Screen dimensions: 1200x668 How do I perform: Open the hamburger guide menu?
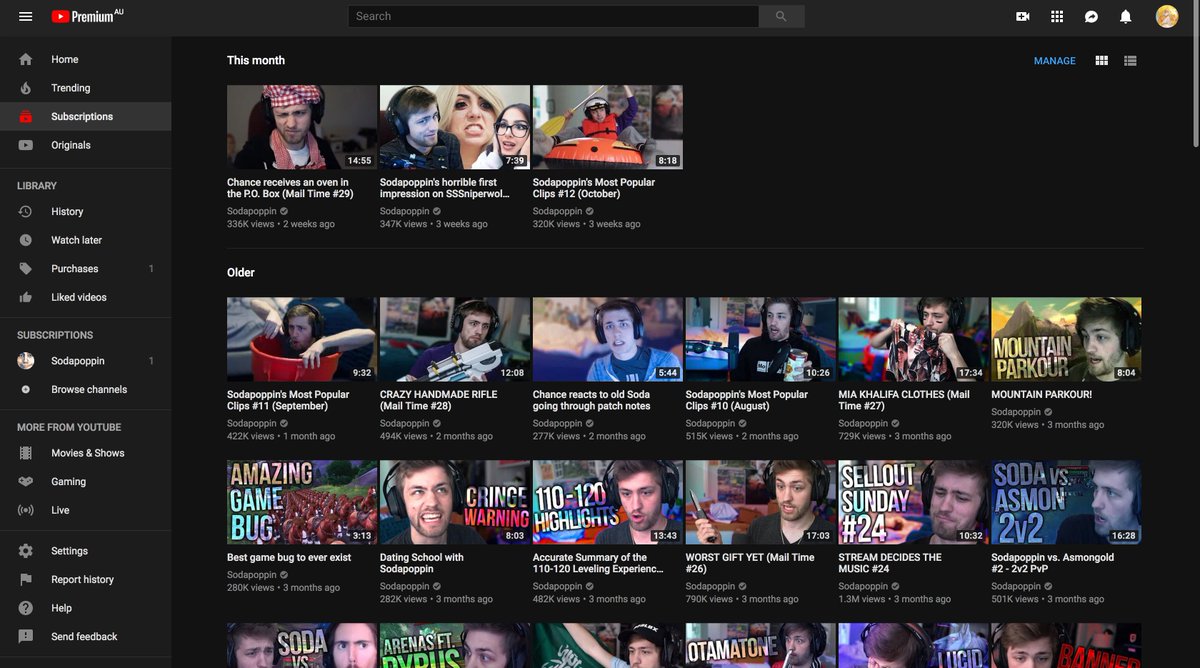26,16
